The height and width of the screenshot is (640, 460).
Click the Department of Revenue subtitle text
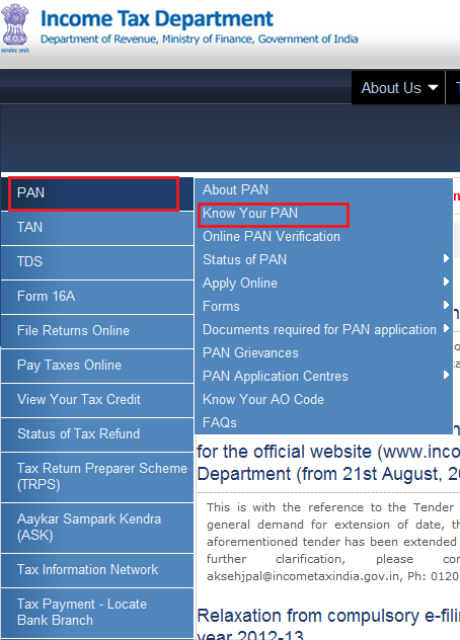tap(199, 40)
